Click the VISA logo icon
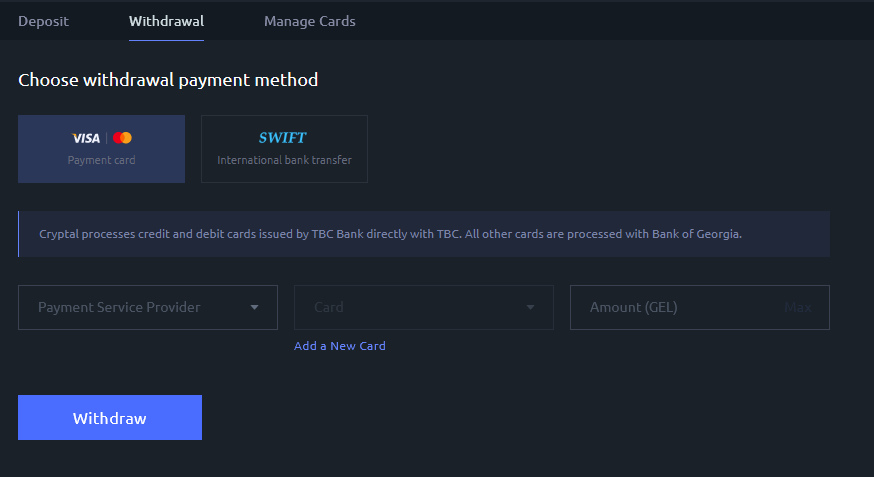874x477 pixels. pos(86,138)
